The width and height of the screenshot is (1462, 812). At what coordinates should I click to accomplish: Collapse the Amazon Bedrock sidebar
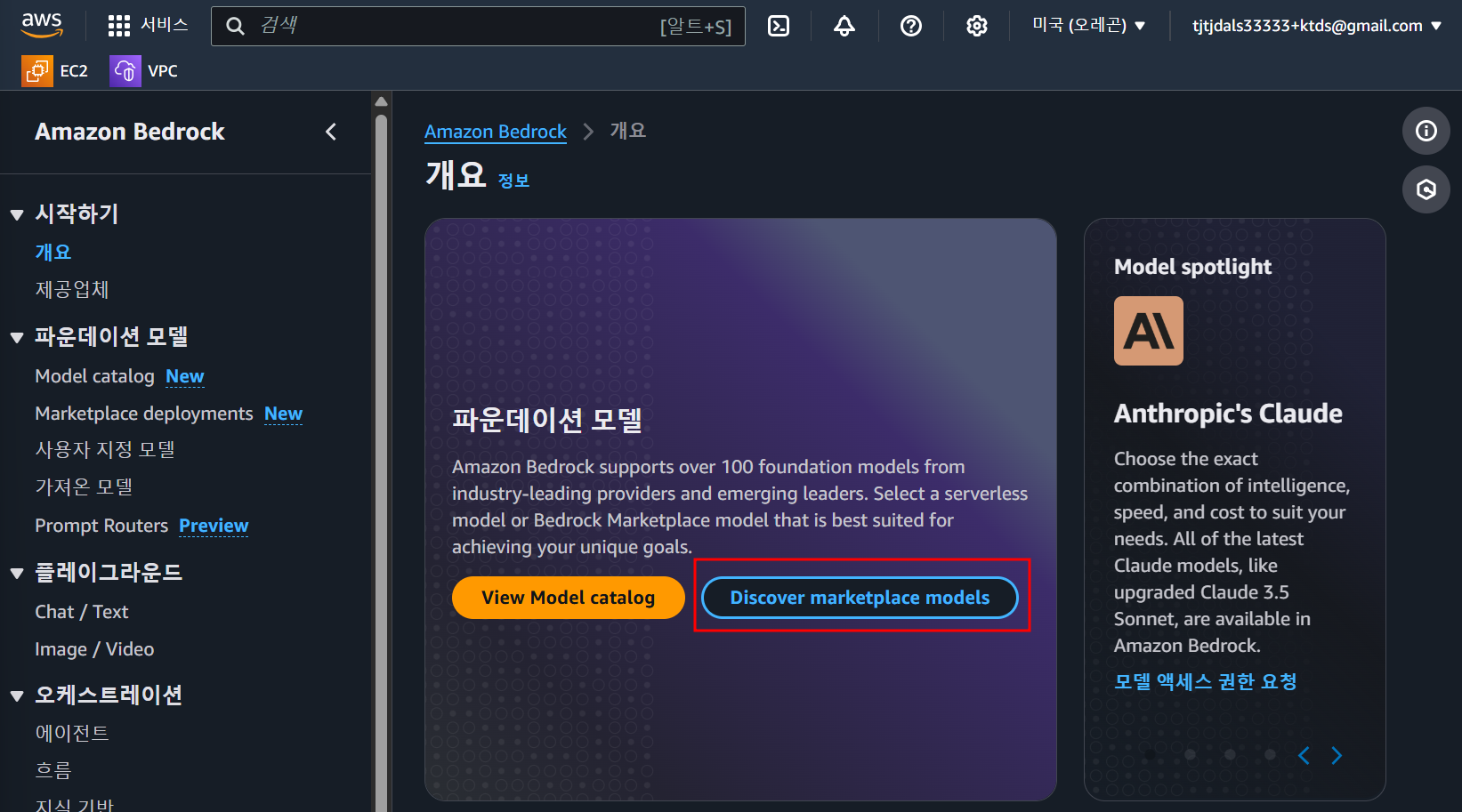pos(331,132)
